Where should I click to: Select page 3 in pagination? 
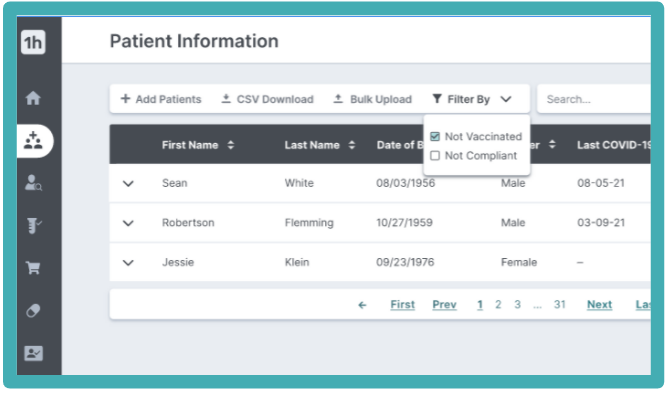[517, 305]
